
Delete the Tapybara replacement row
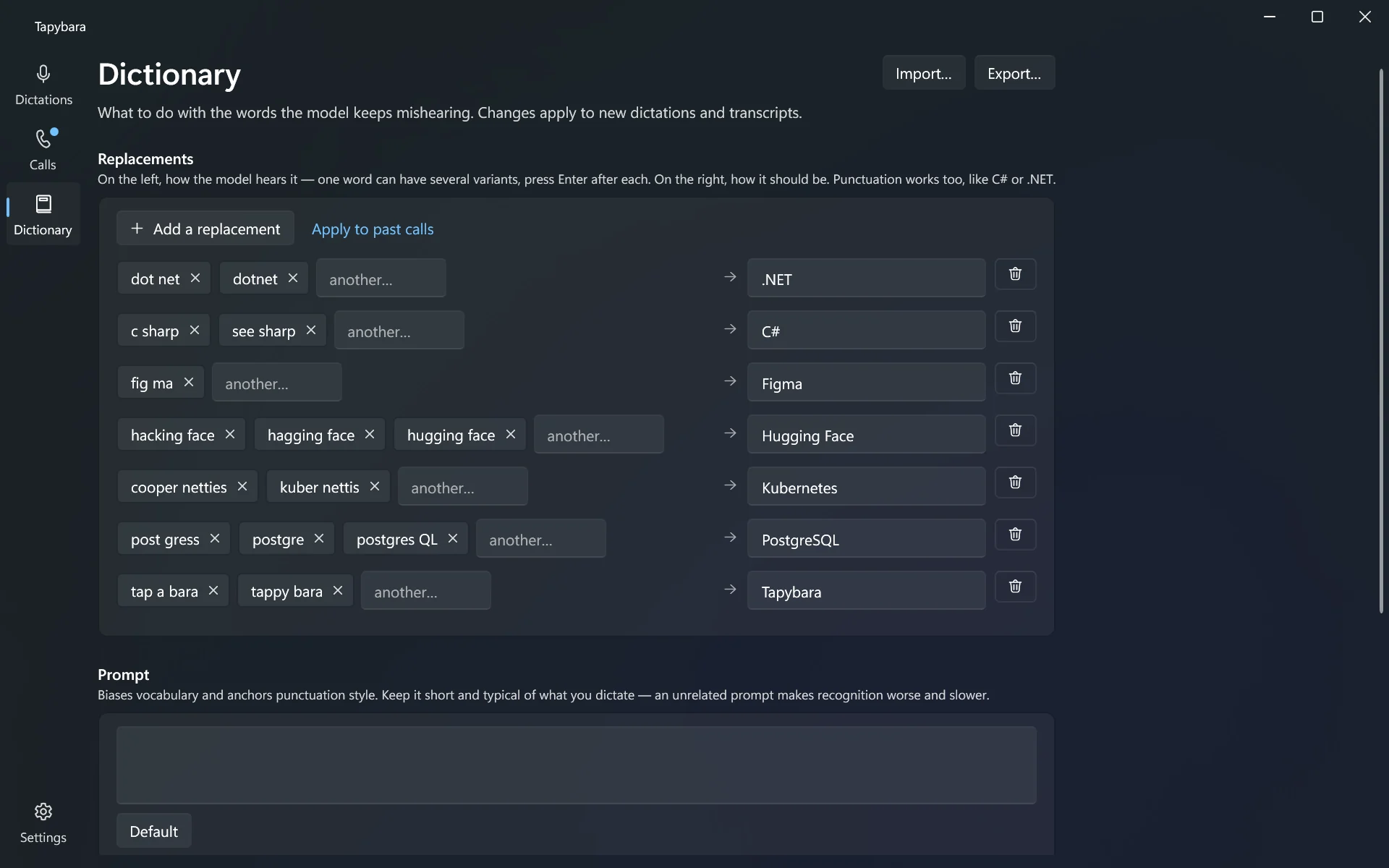[x=1015, y=587]
